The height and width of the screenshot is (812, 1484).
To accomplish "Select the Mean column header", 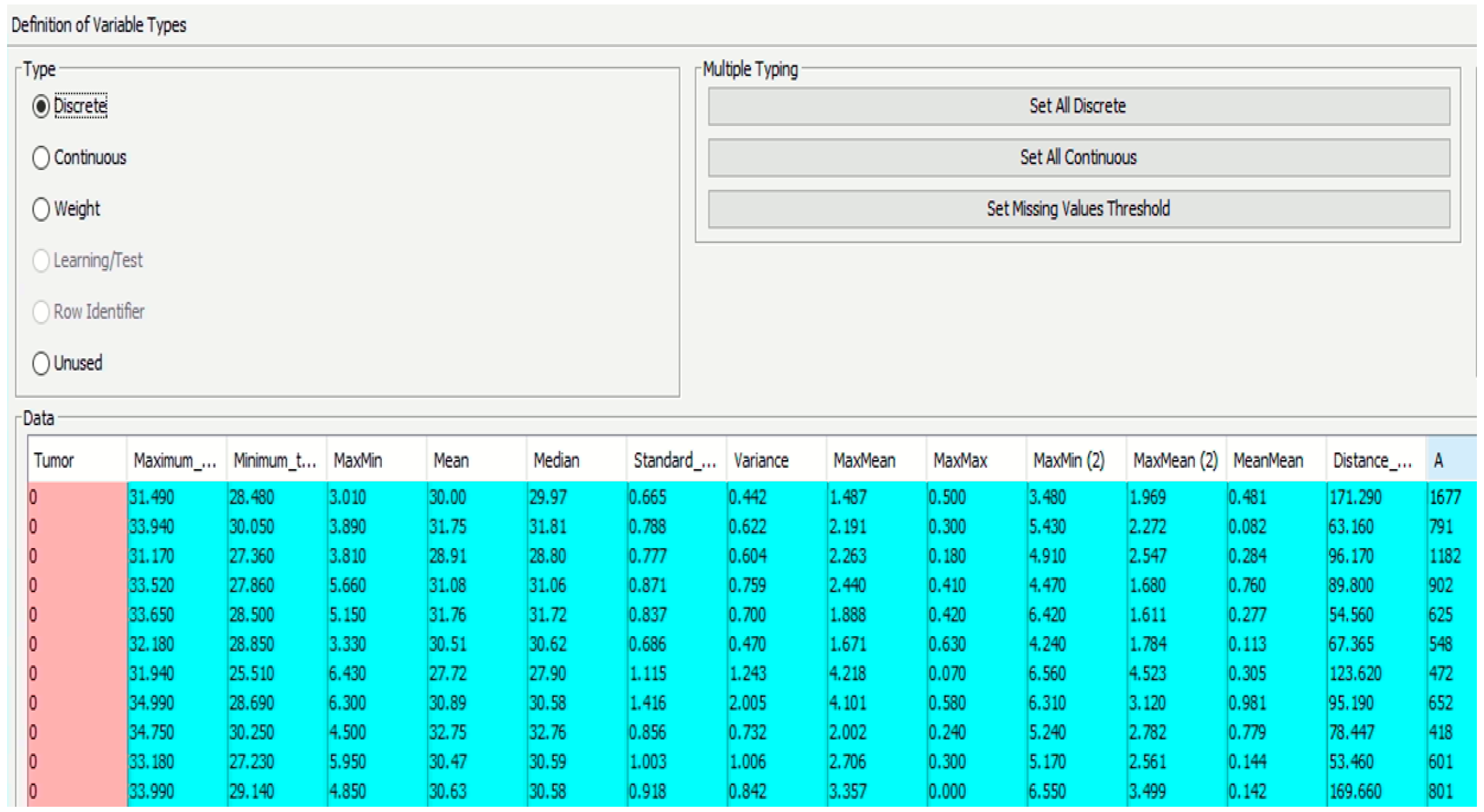I will 476,460.
